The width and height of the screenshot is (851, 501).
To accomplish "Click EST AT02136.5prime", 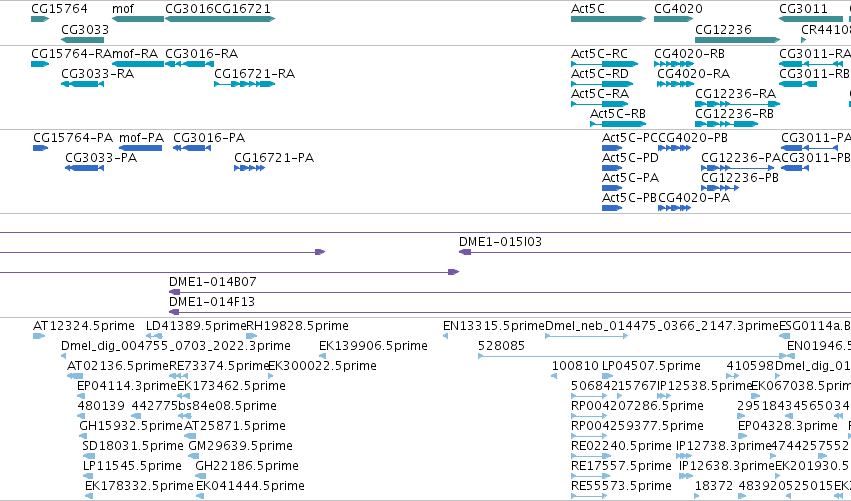I will pyautogui.click(x=118, y=366).
